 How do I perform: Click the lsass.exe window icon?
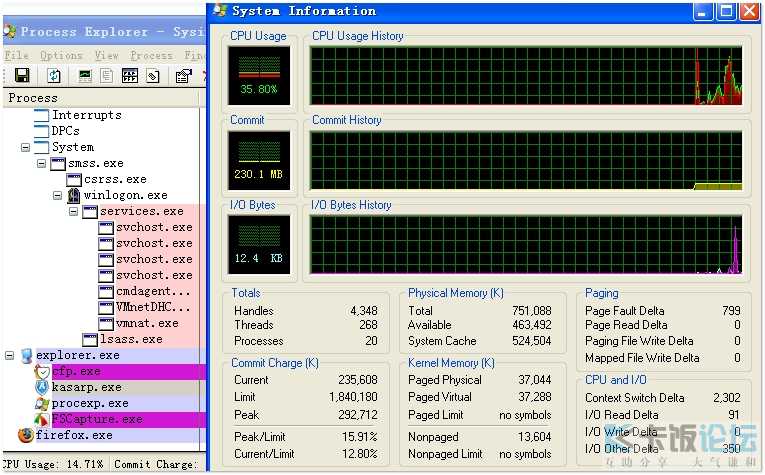[90, 339]
